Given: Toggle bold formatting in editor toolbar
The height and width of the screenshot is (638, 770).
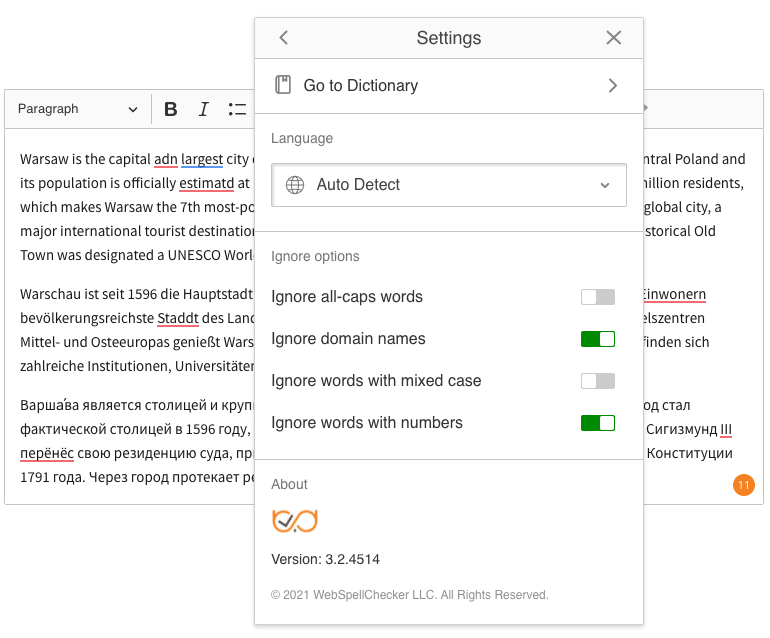Looking at the screenshot, I should [x=170, y=109].
